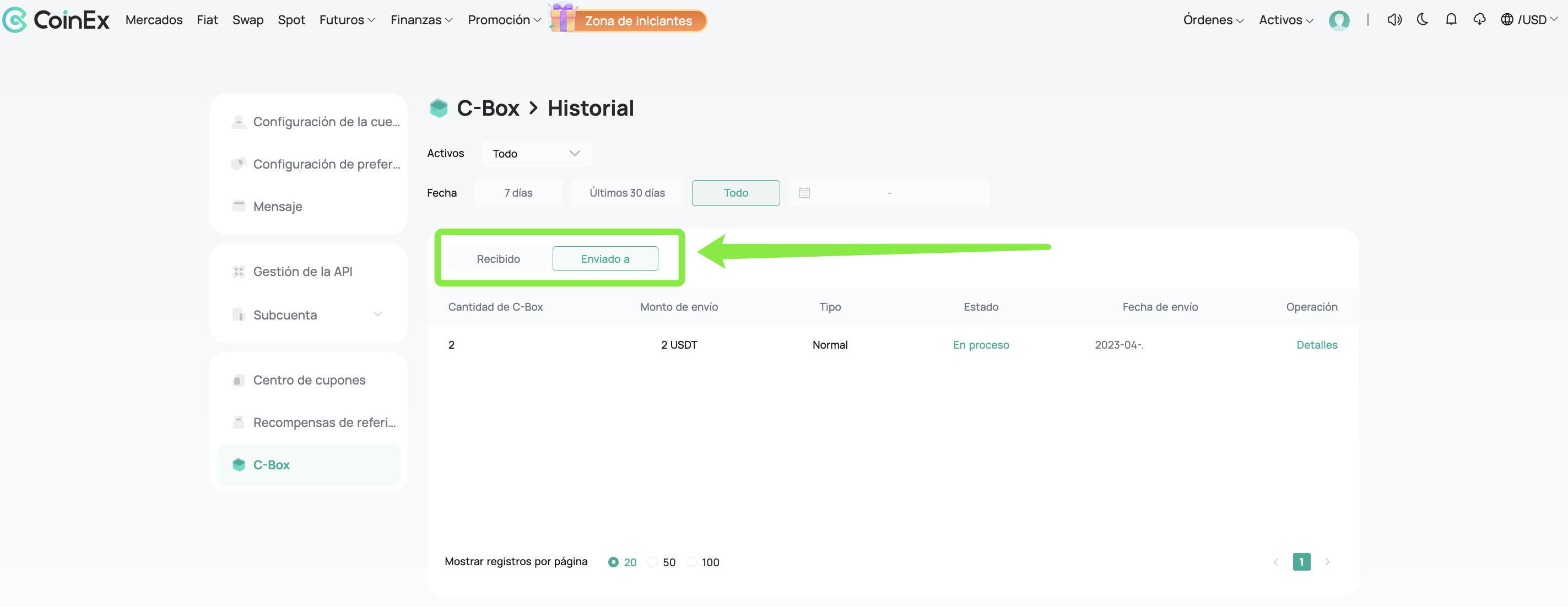The width and height of the screenshot is (1568, 607).
Task: Expand the Finanzas menu
Action: tap(421, 20)
